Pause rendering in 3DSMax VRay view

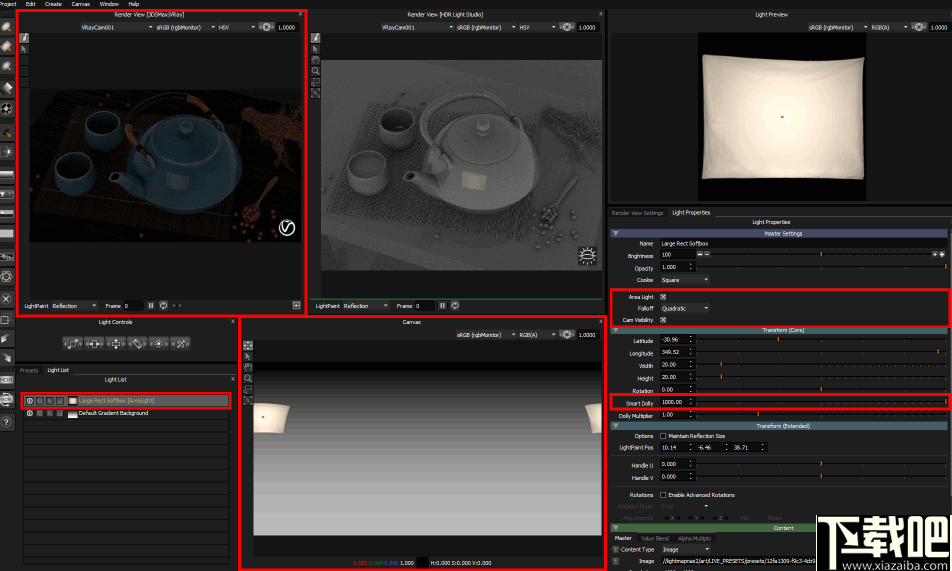(x=151, y=306)
